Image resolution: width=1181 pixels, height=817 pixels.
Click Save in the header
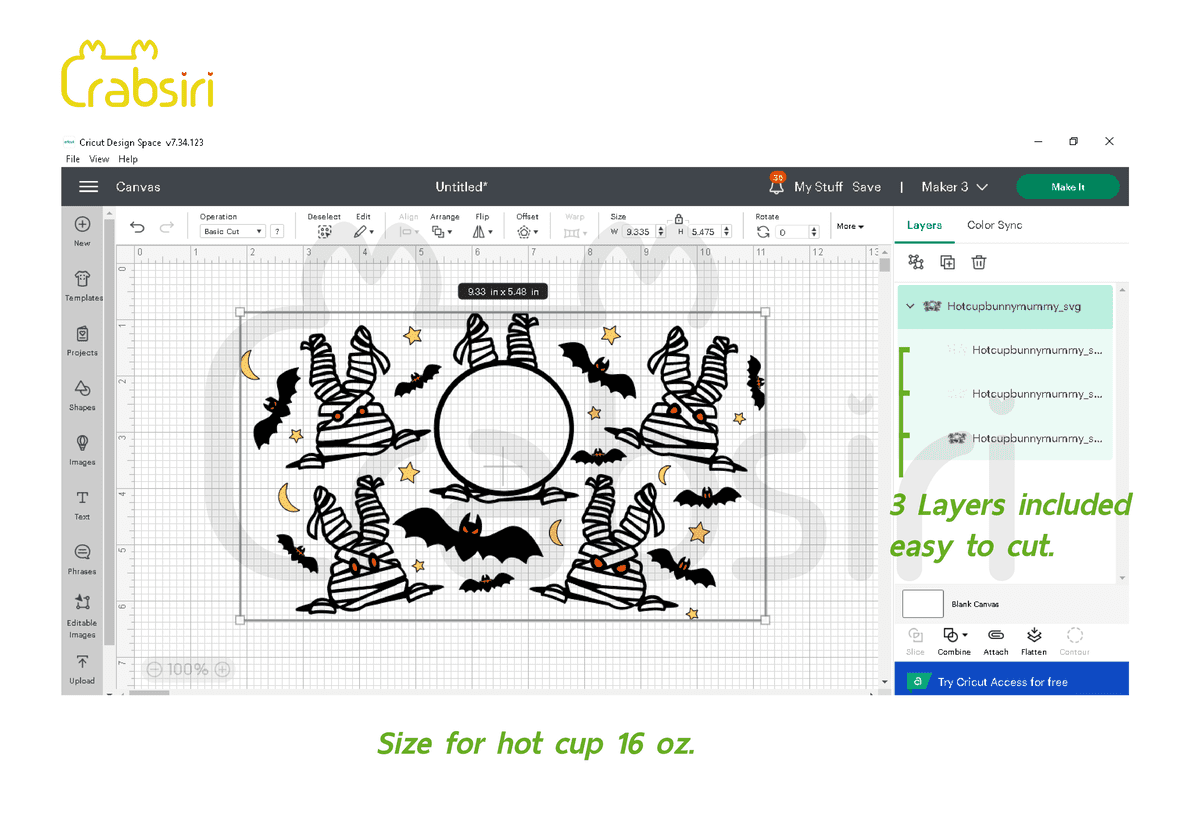tap(866, 187)
